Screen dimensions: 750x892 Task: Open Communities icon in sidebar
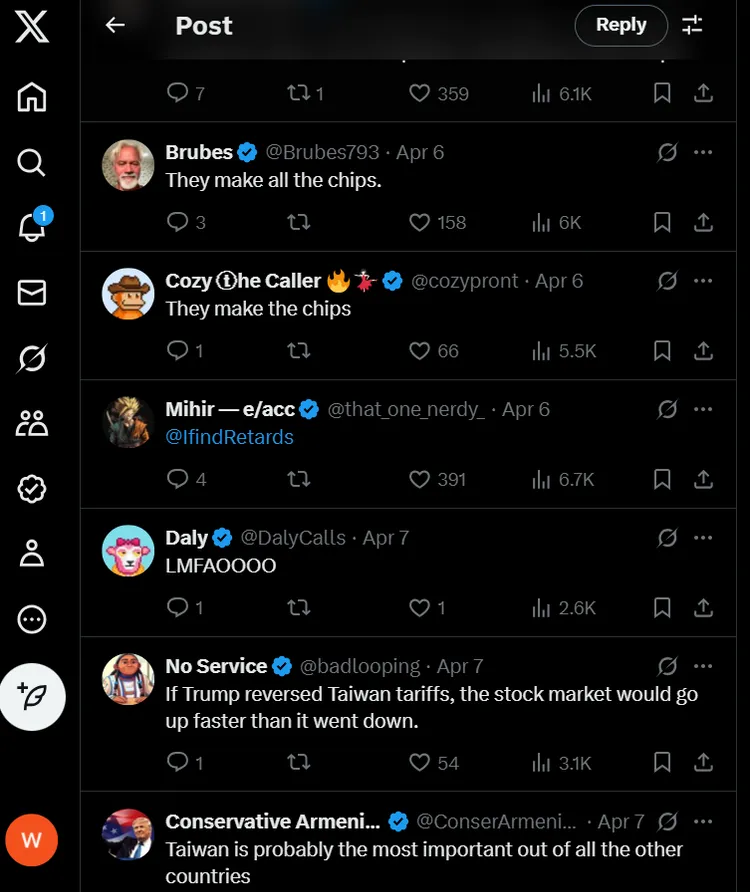coord(32,423)
